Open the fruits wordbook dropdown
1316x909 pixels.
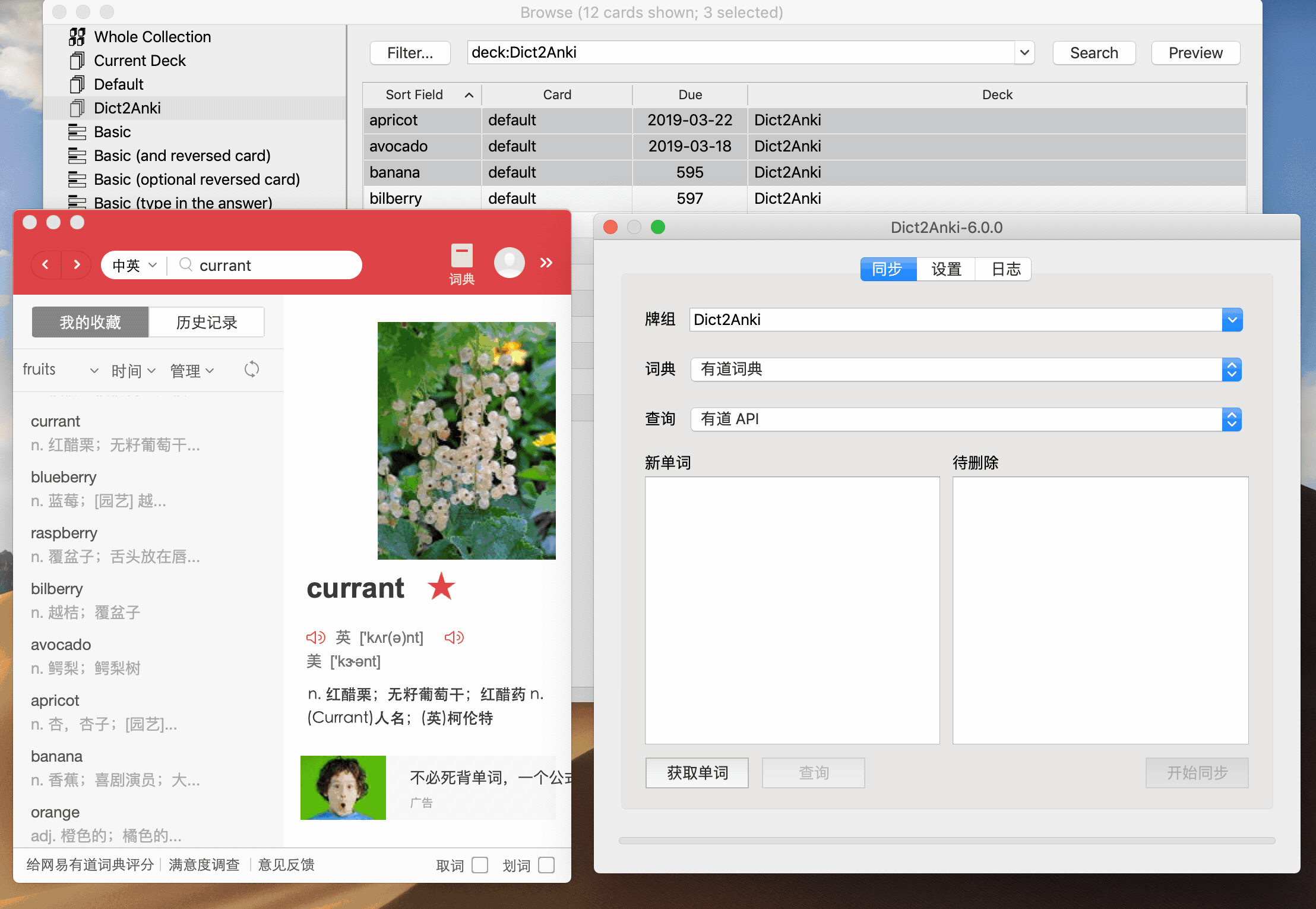[x=59, y=369]
